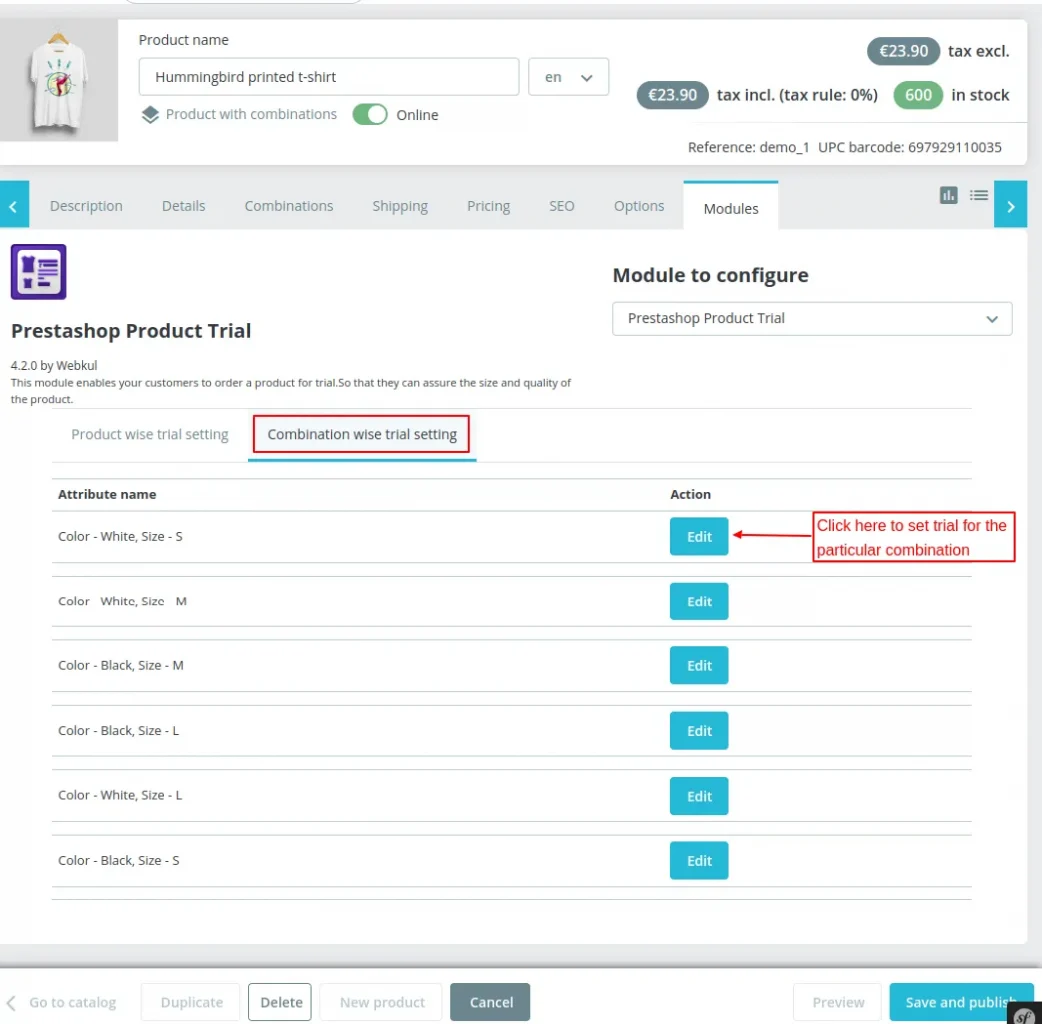The image size is (1042, 1024).
Task: Click Save and publish button
Action: 962,1002
